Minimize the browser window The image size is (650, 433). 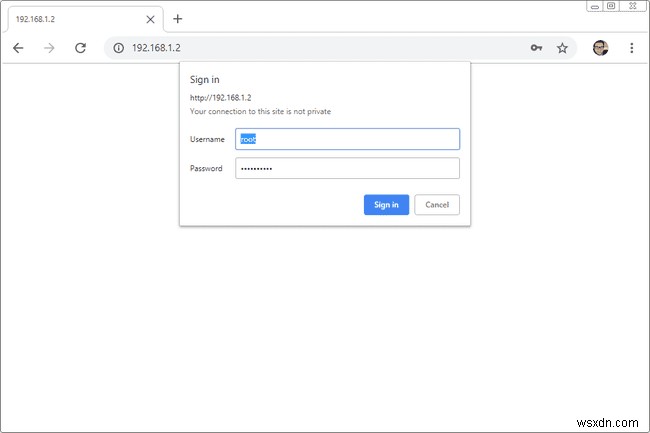[x=594, y=6]
